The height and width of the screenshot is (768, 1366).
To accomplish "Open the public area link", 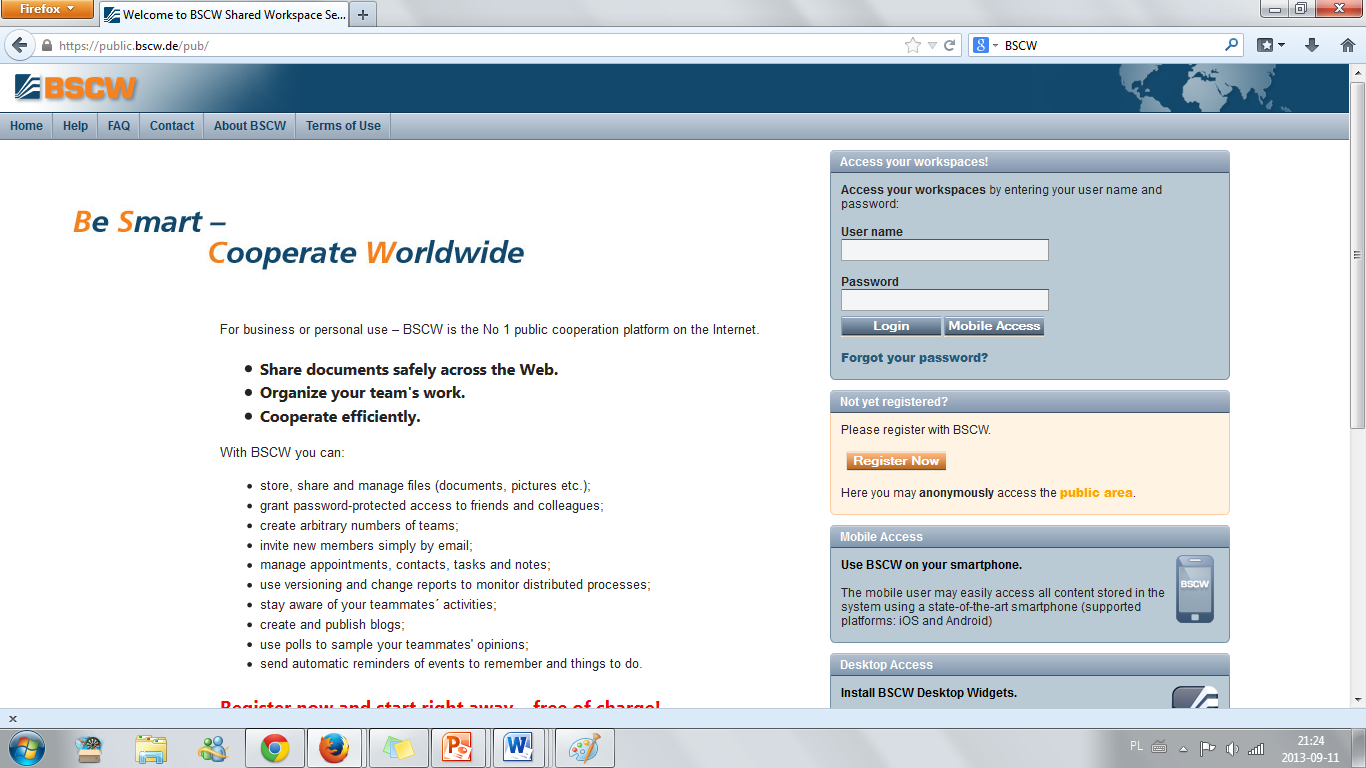I will tap(1096, 493).
